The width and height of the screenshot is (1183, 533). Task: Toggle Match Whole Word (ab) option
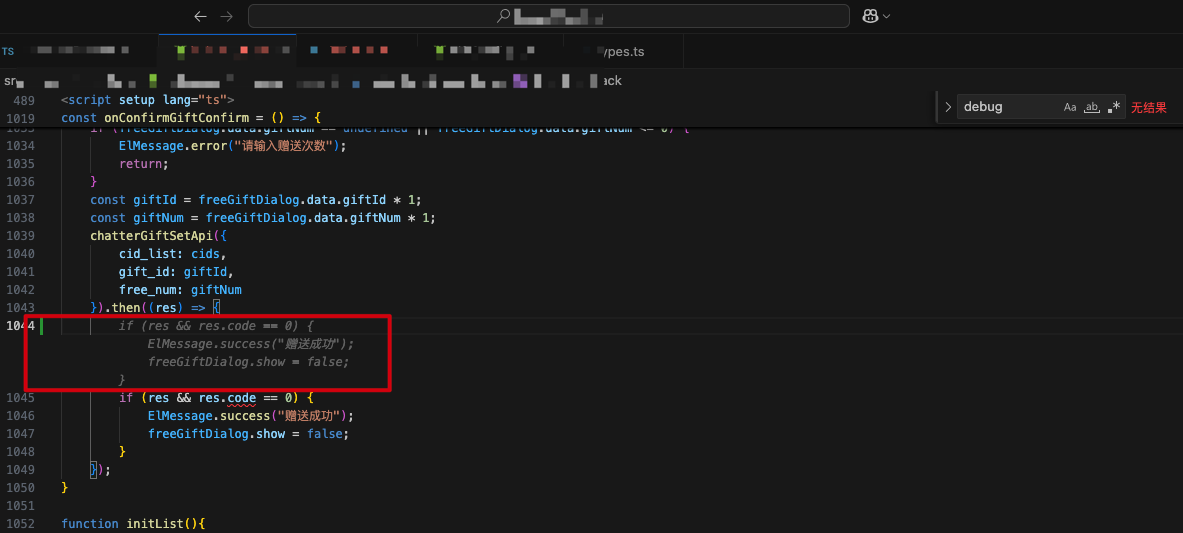coord(1092,107)
